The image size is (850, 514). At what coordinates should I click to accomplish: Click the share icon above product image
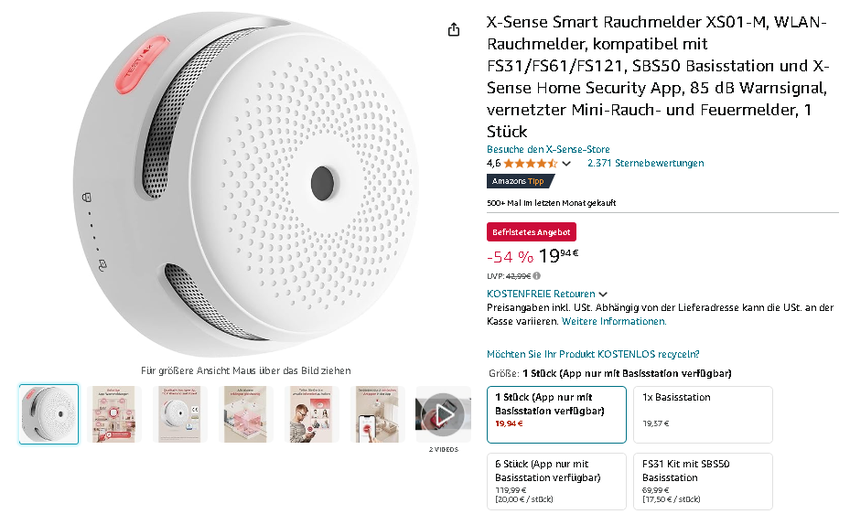454,30
